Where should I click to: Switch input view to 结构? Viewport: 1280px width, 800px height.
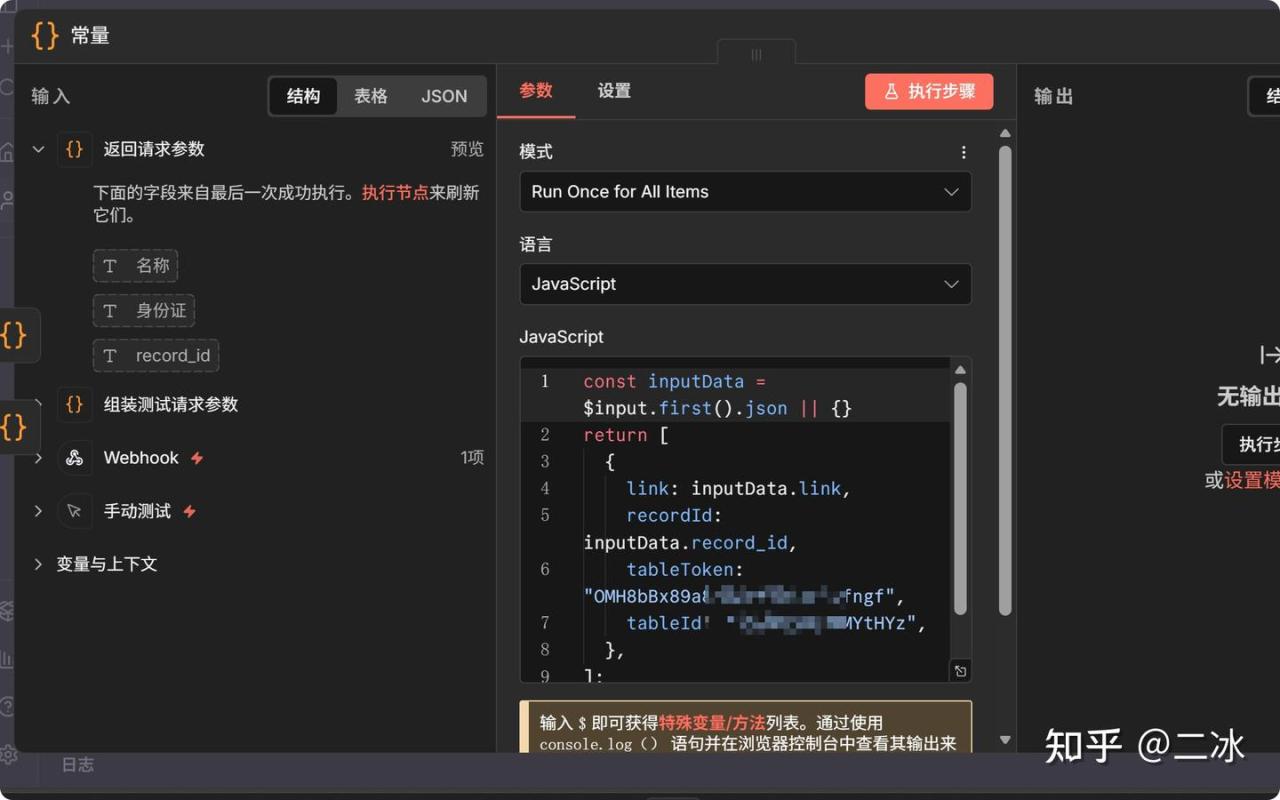[x=303, y=96]
